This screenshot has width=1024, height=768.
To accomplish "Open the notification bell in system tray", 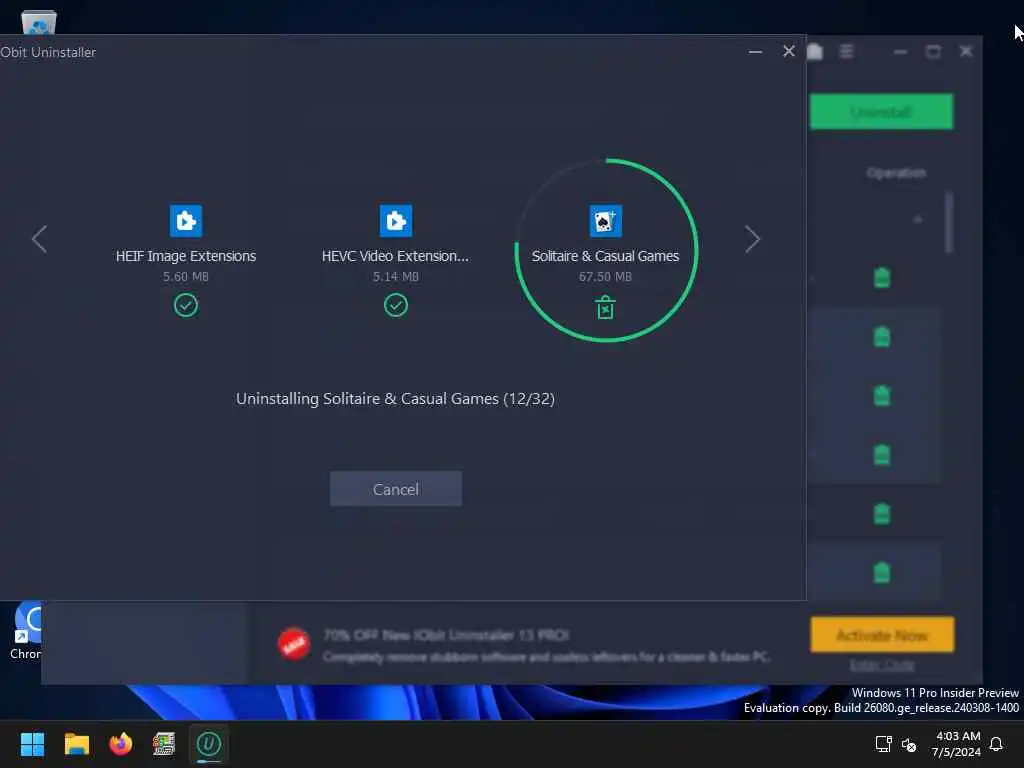I will 996,744.
